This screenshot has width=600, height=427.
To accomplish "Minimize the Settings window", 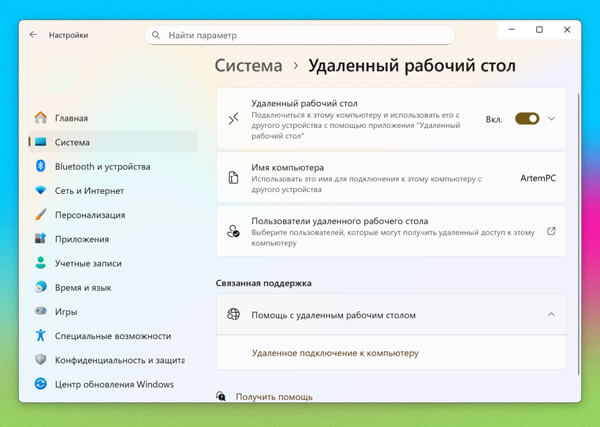I will (x=512, y=29).
